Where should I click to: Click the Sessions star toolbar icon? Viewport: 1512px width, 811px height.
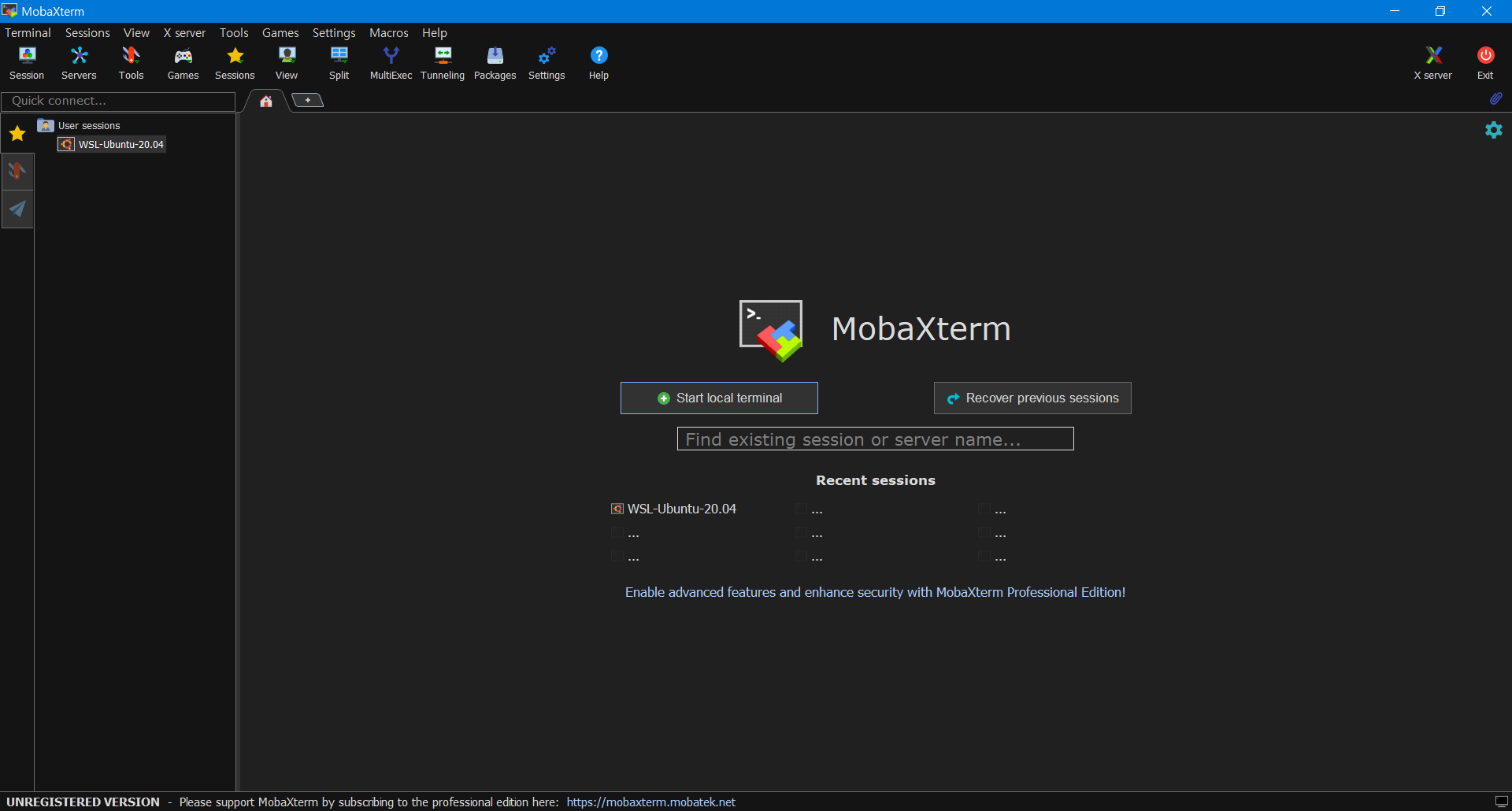(x=235, y=63)
